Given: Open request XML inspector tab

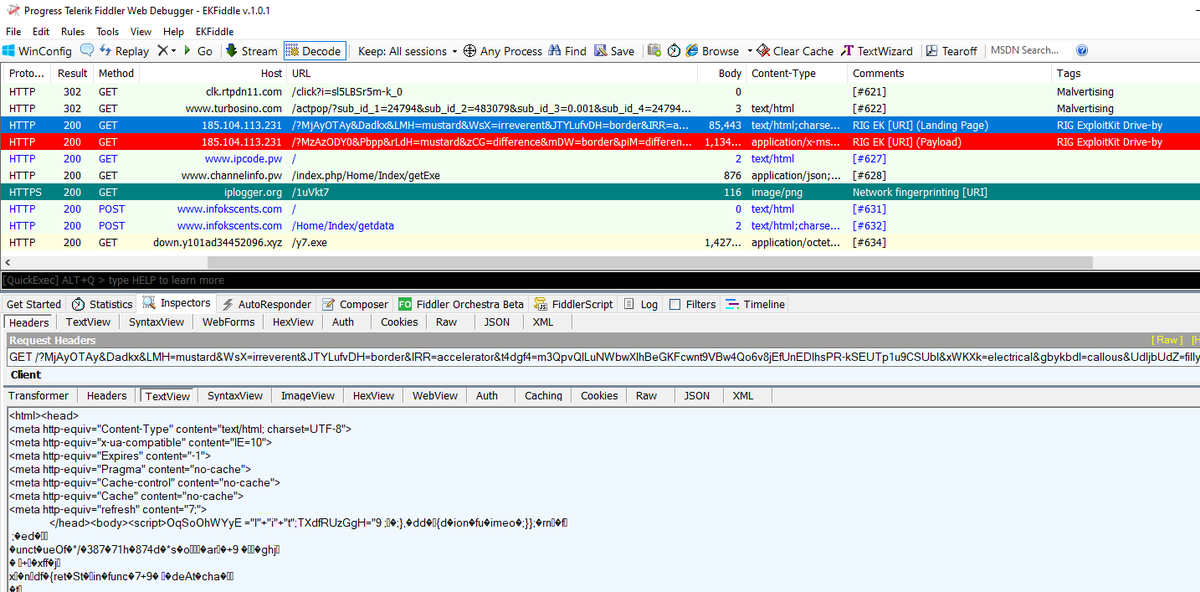Looking at the screenshot, I should pyautogui.click(x=543, y=322).
